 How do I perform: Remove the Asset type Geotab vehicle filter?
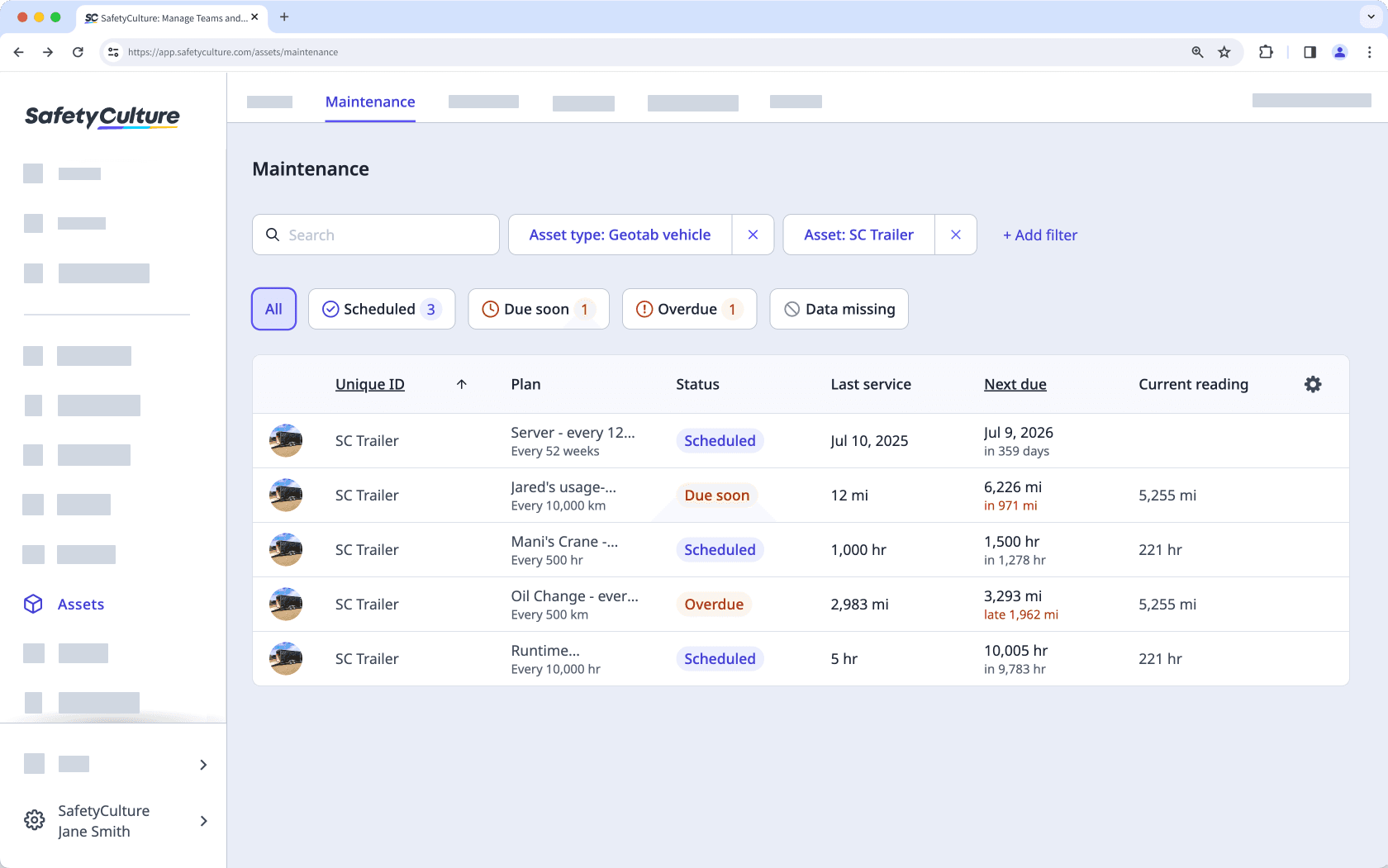pyautogui.click(x=753, y=235)
